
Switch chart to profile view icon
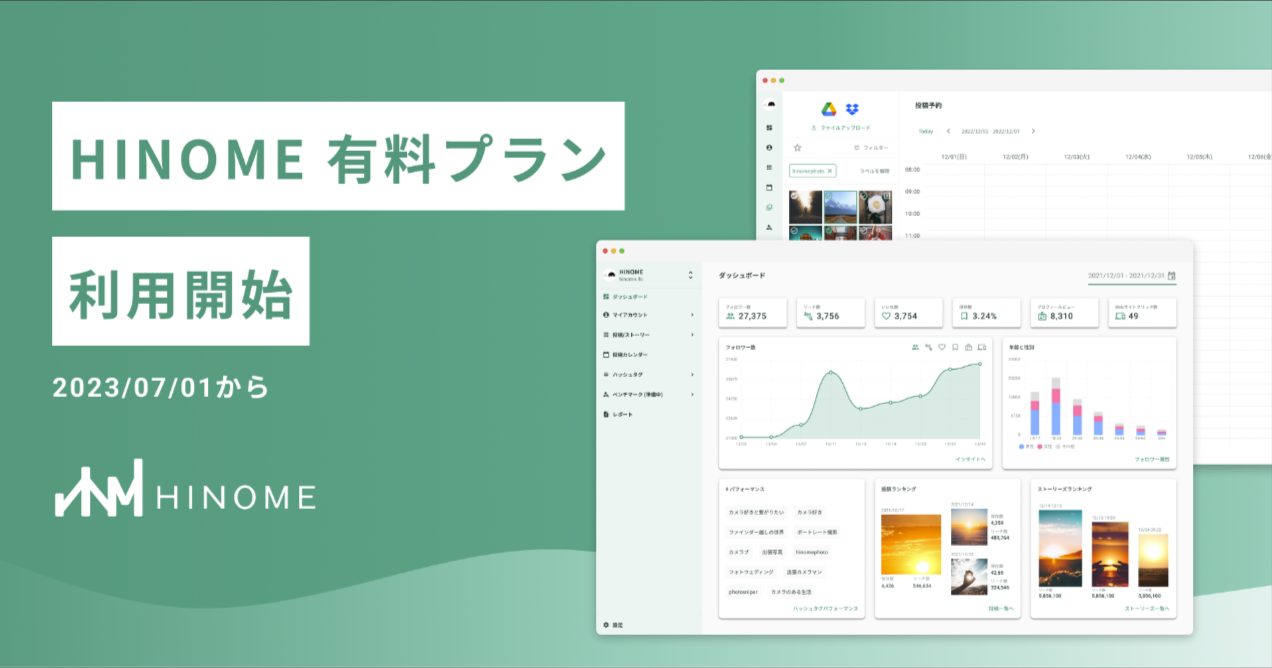(968, 347)
